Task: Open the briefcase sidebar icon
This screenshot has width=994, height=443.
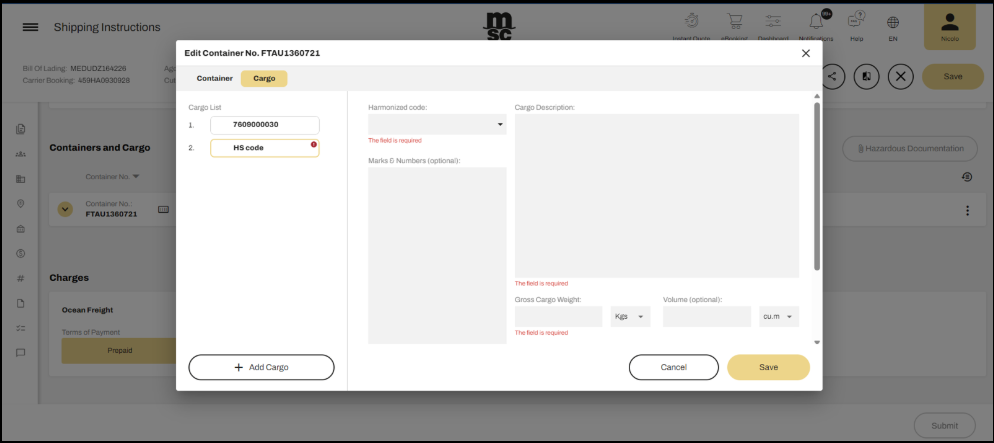Action: [x=20, y=229]
